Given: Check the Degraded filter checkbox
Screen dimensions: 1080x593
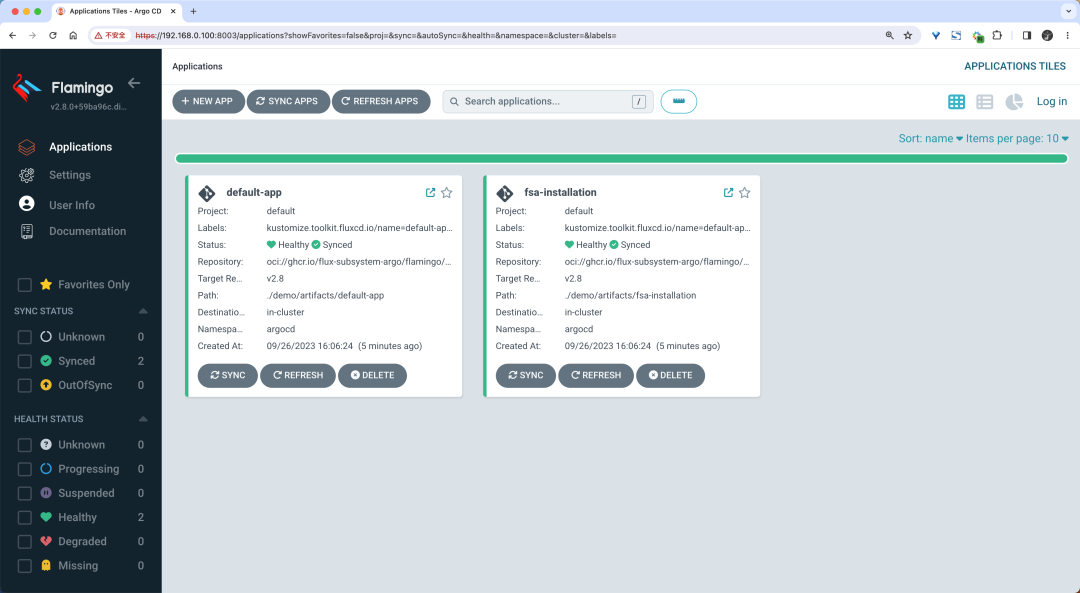Looking at the screenshot, I should click(25, 542).
